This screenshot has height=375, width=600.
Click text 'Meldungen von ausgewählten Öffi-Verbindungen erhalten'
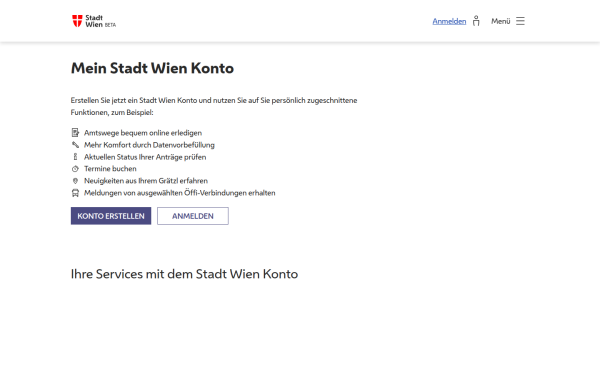click(179, 193)
